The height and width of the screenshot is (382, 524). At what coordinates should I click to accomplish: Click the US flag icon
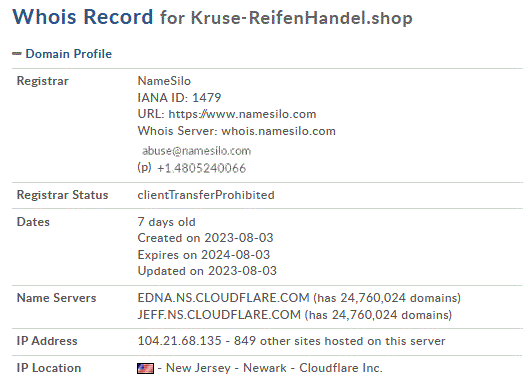[145, 368]
